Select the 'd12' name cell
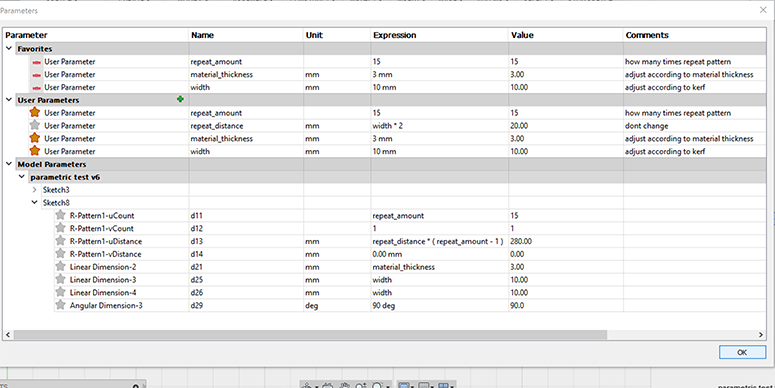 (246, 229)
